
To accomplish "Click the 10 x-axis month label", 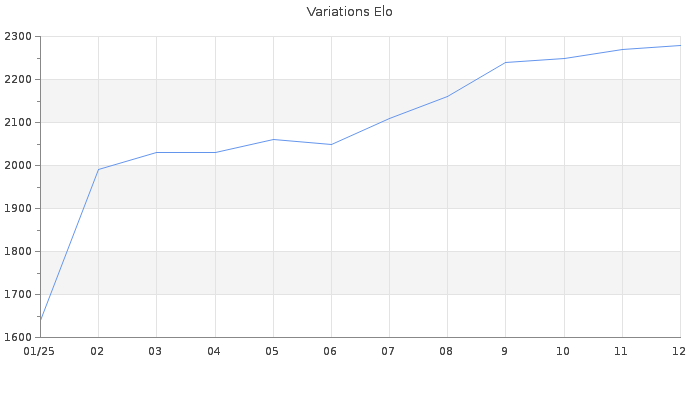I will point(563,351).
